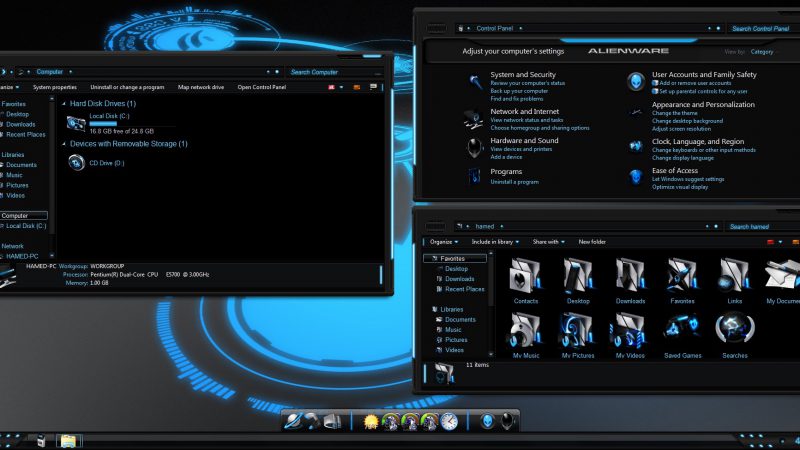Open the Saved Games folder icon
Image resolution: width=800 pixels, height=450 pixels.
pyautogui.click(x=683, y=331)
